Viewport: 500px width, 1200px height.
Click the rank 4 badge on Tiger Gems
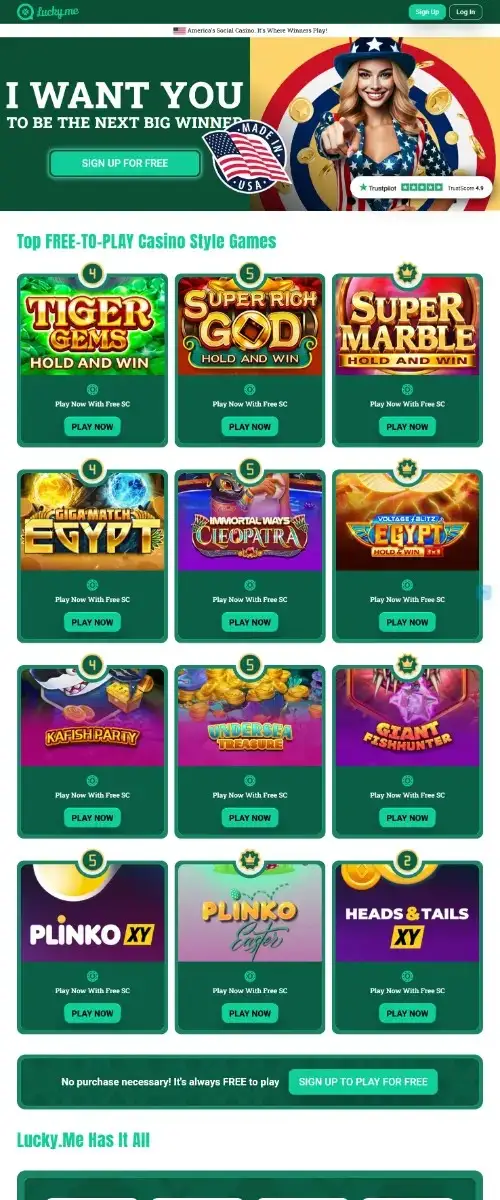(x=92, y=273)
